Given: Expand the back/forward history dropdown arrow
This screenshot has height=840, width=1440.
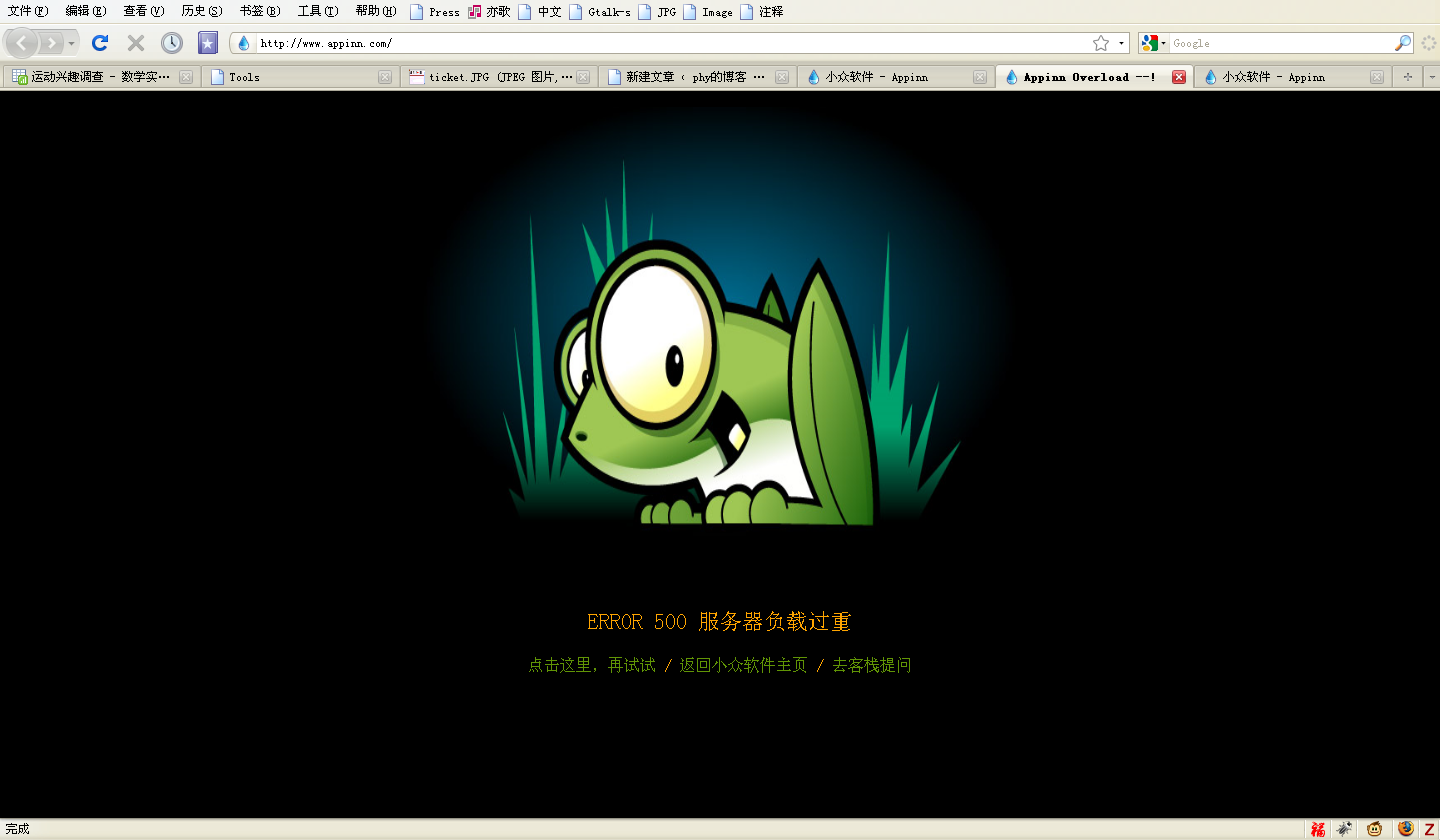Looking at the screenshot, I should pos(71,44).
